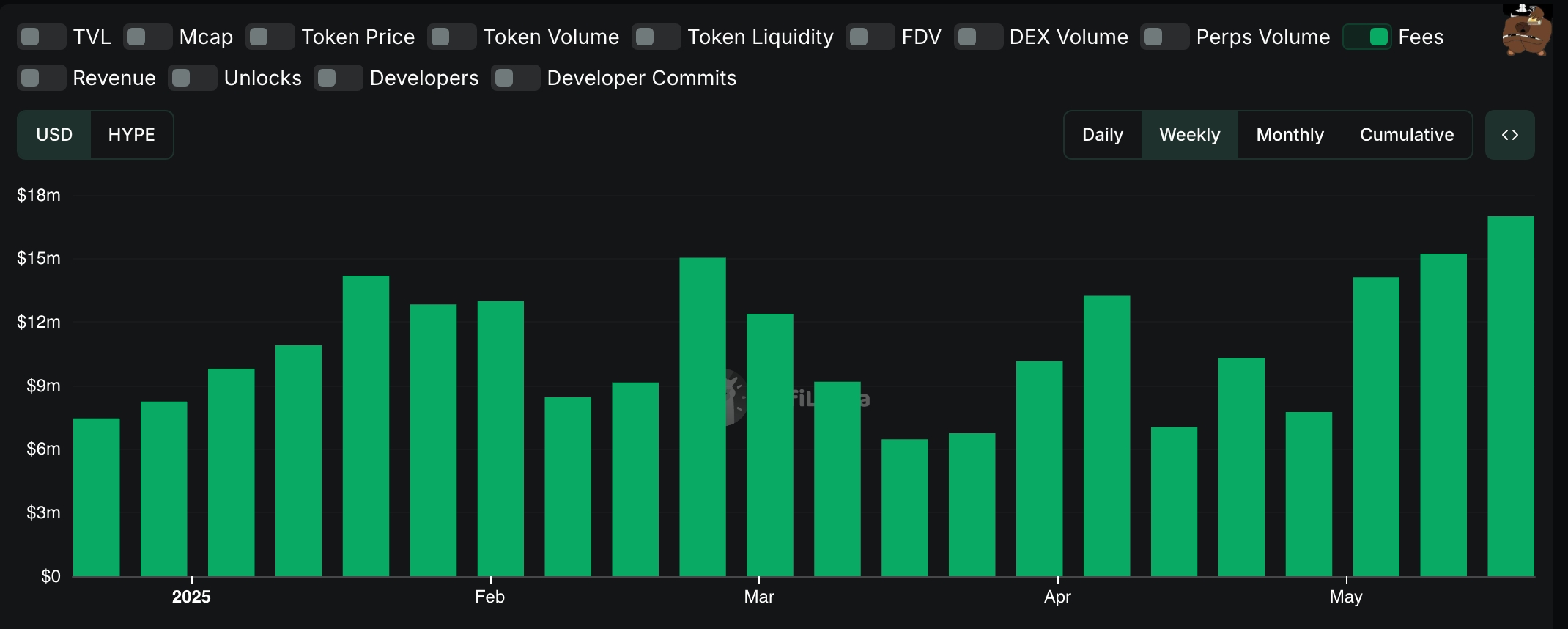Click the embed code icon button

click(1509, 135)
